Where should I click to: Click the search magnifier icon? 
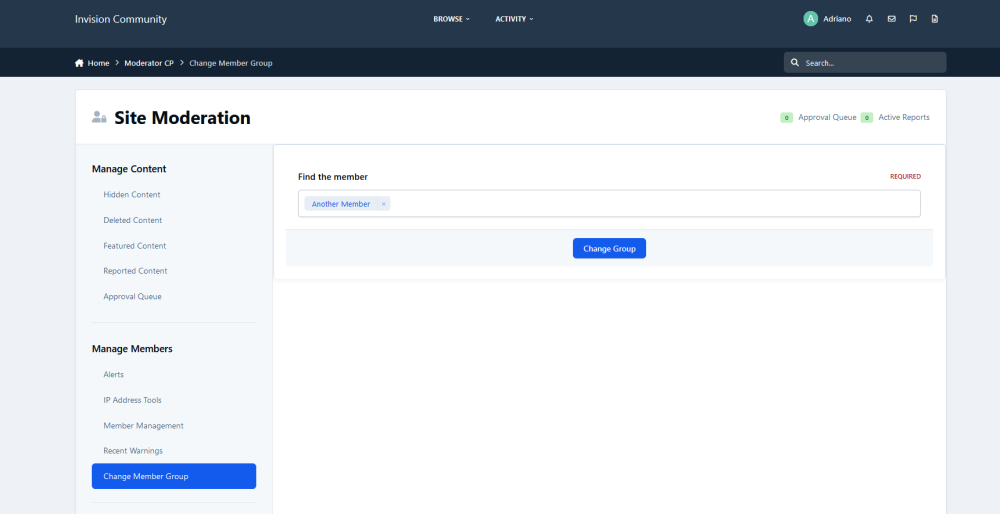tap(795, 63)
